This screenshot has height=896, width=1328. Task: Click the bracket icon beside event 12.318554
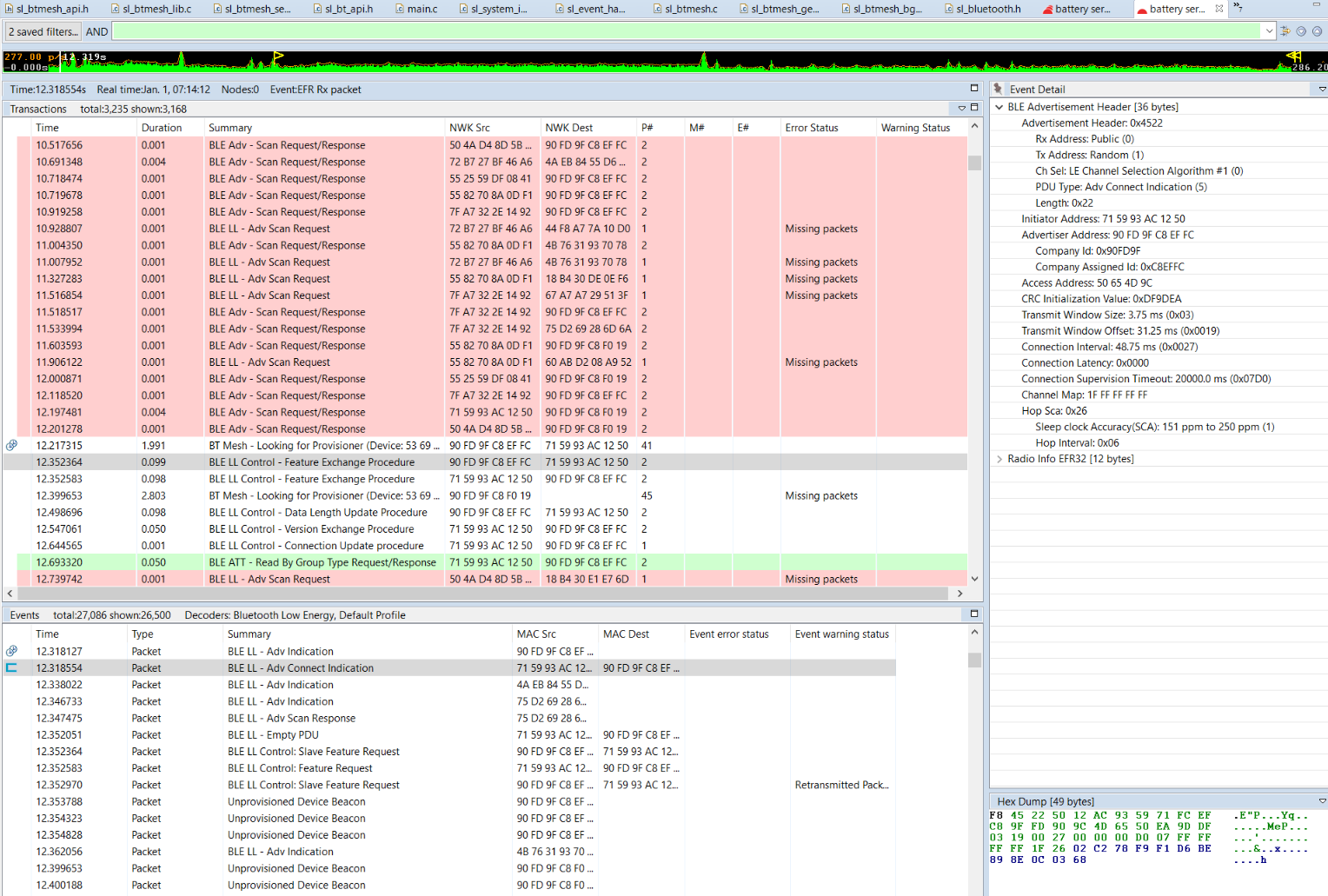click(11, 667)
